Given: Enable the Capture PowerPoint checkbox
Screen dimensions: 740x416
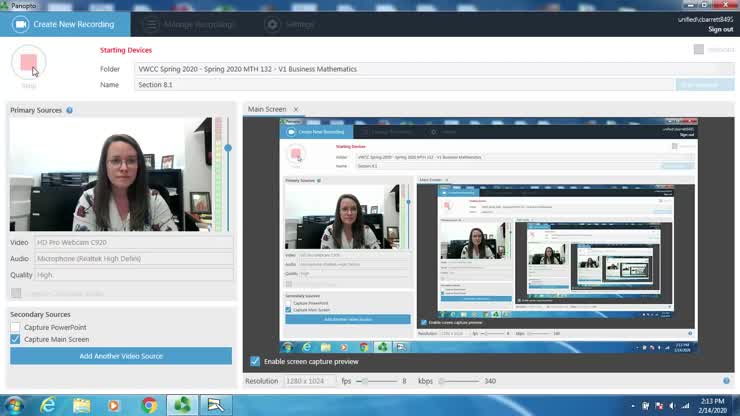Looking at the screenshot, I should tap(15, 327).
